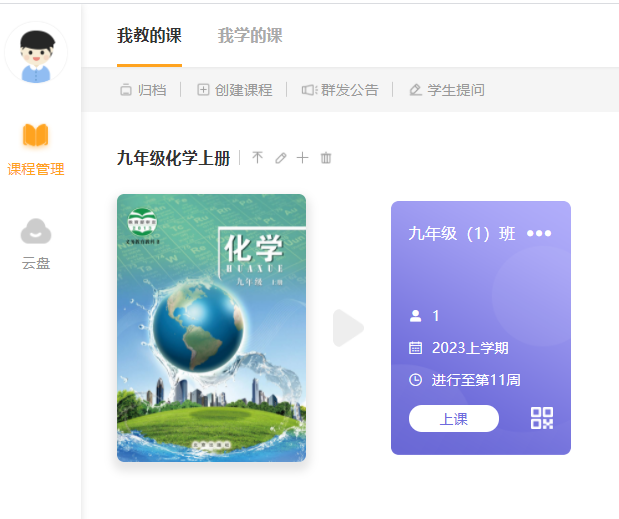Click the pencil icon to edit course
Viewport: 619px width, 519px height.
click(281, 158)
